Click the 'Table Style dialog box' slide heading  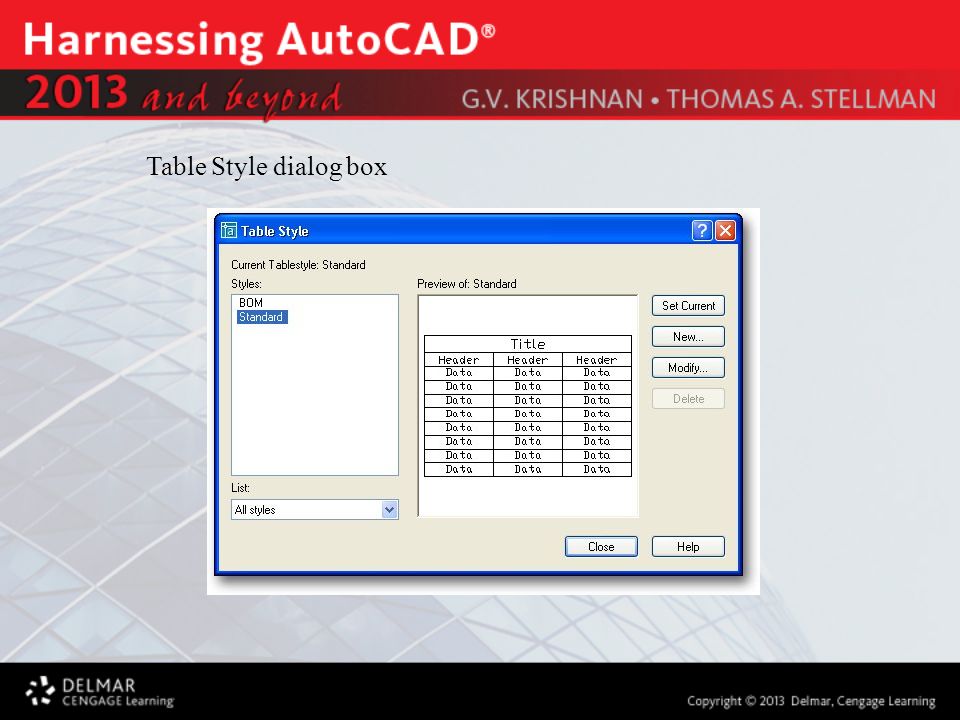[267, 167]
